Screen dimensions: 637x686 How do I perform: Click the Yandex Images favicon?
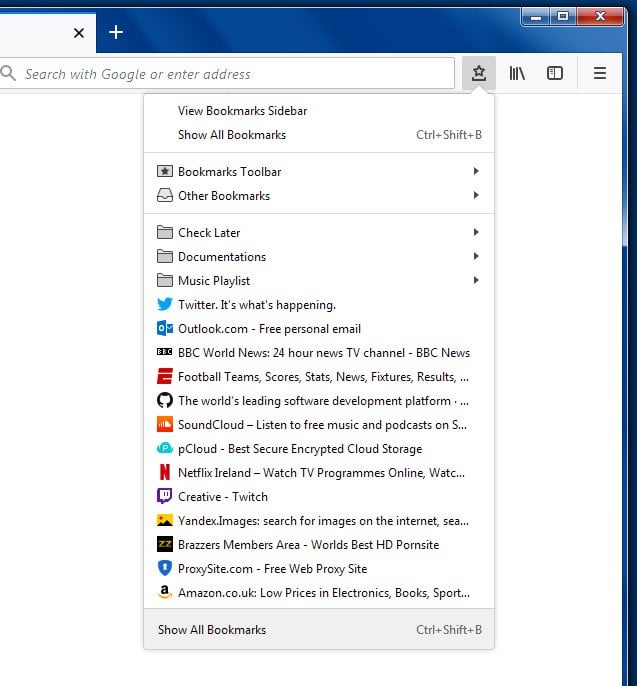pos(164,520)
